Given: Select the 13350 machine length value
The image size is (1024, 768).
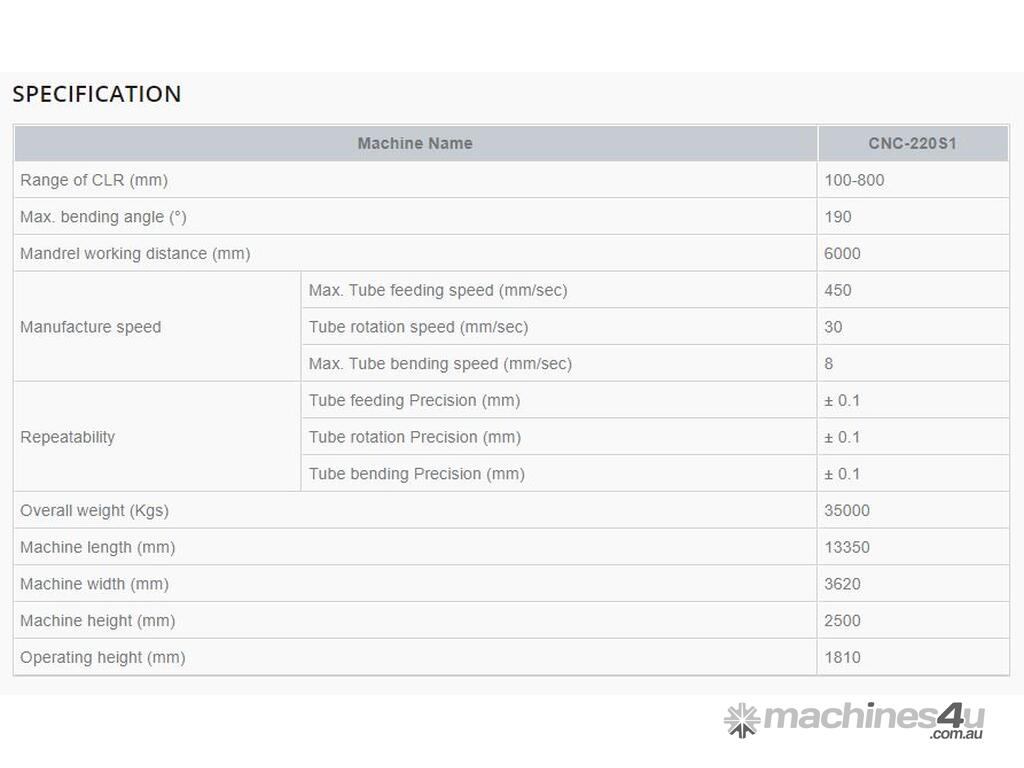Looking at the screenshot, I should [846, 547].
